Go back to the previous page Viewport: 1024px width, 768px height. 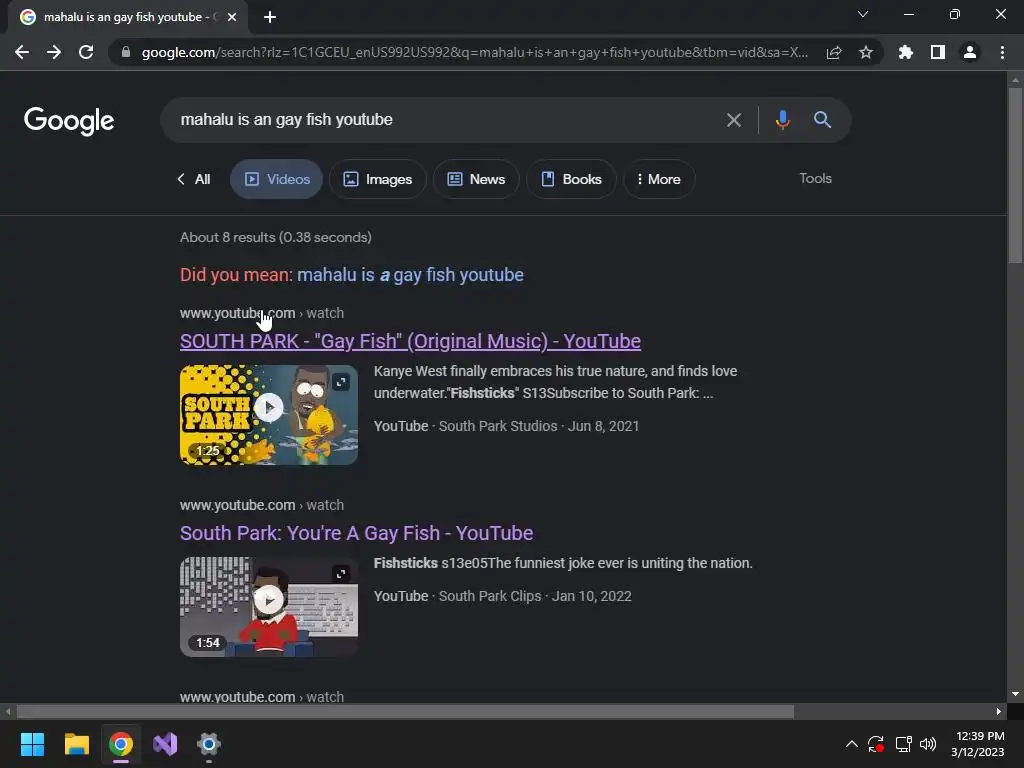point(22,52)
